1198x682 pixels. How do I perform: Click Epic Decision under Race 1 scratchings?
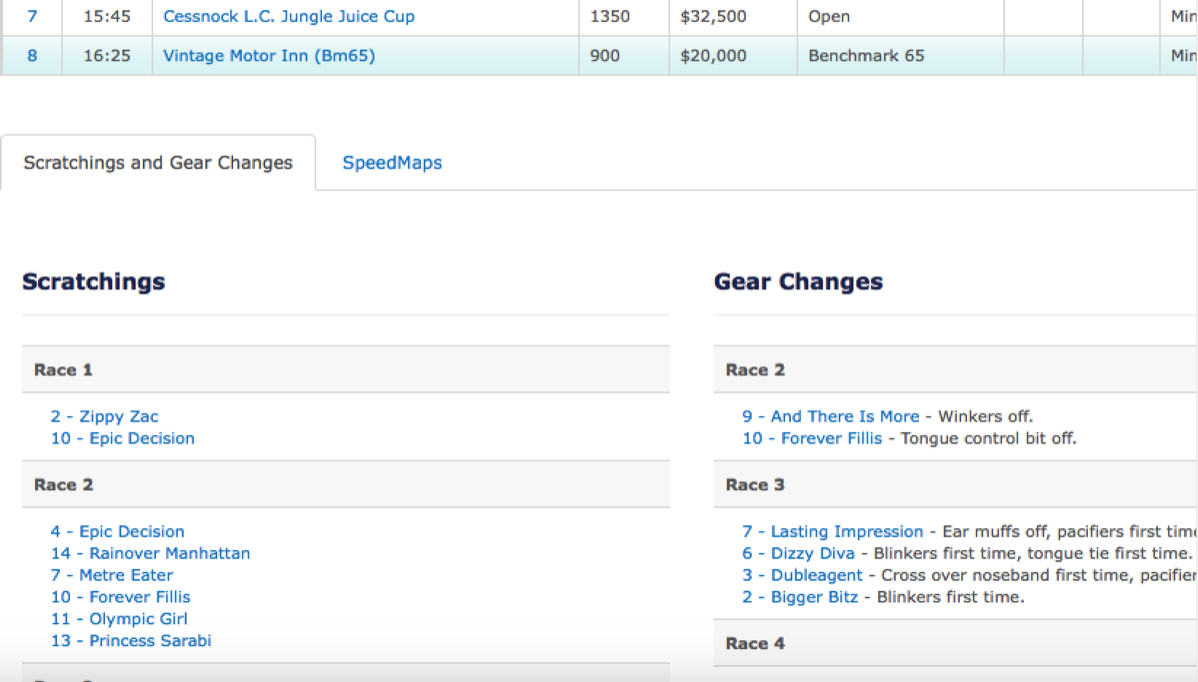[x=123, y=439]
